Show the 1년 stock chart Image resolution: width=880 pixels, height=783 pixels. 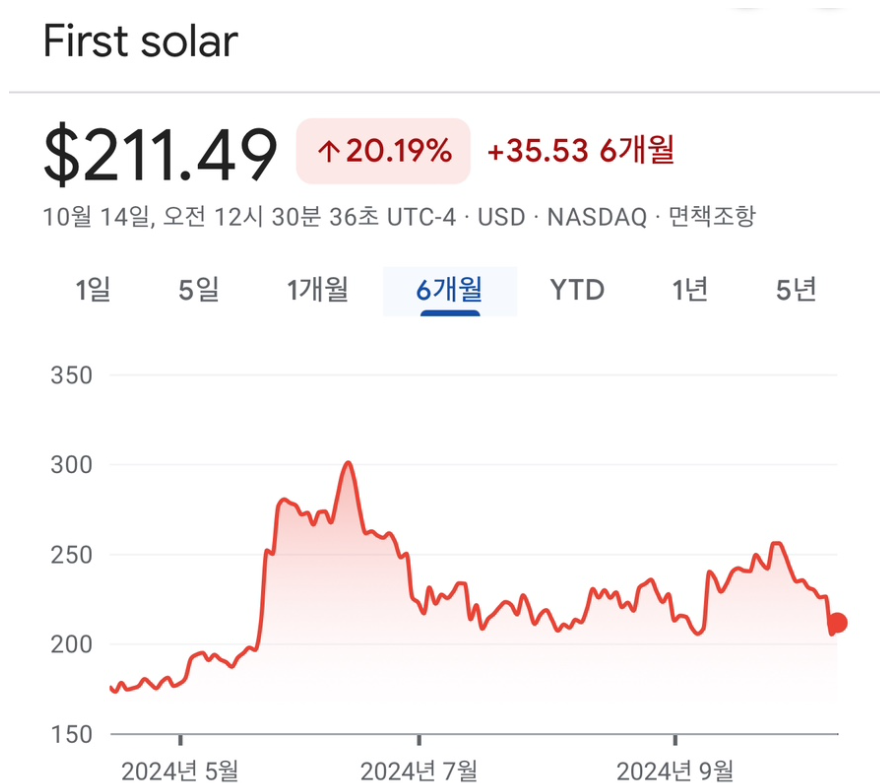[688, 290]
